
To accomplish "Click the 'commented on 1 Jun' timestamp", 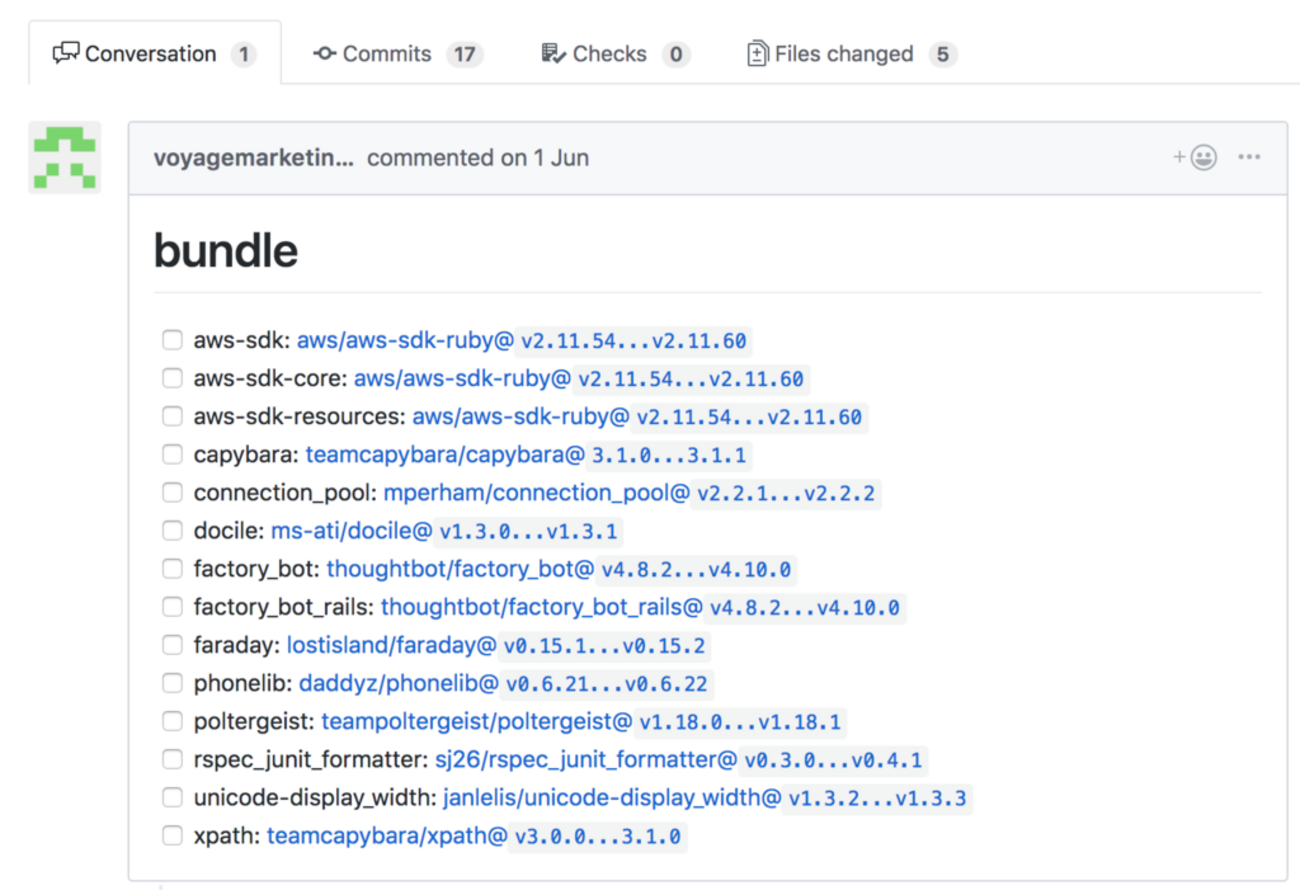I will click(x=478, y=158).
